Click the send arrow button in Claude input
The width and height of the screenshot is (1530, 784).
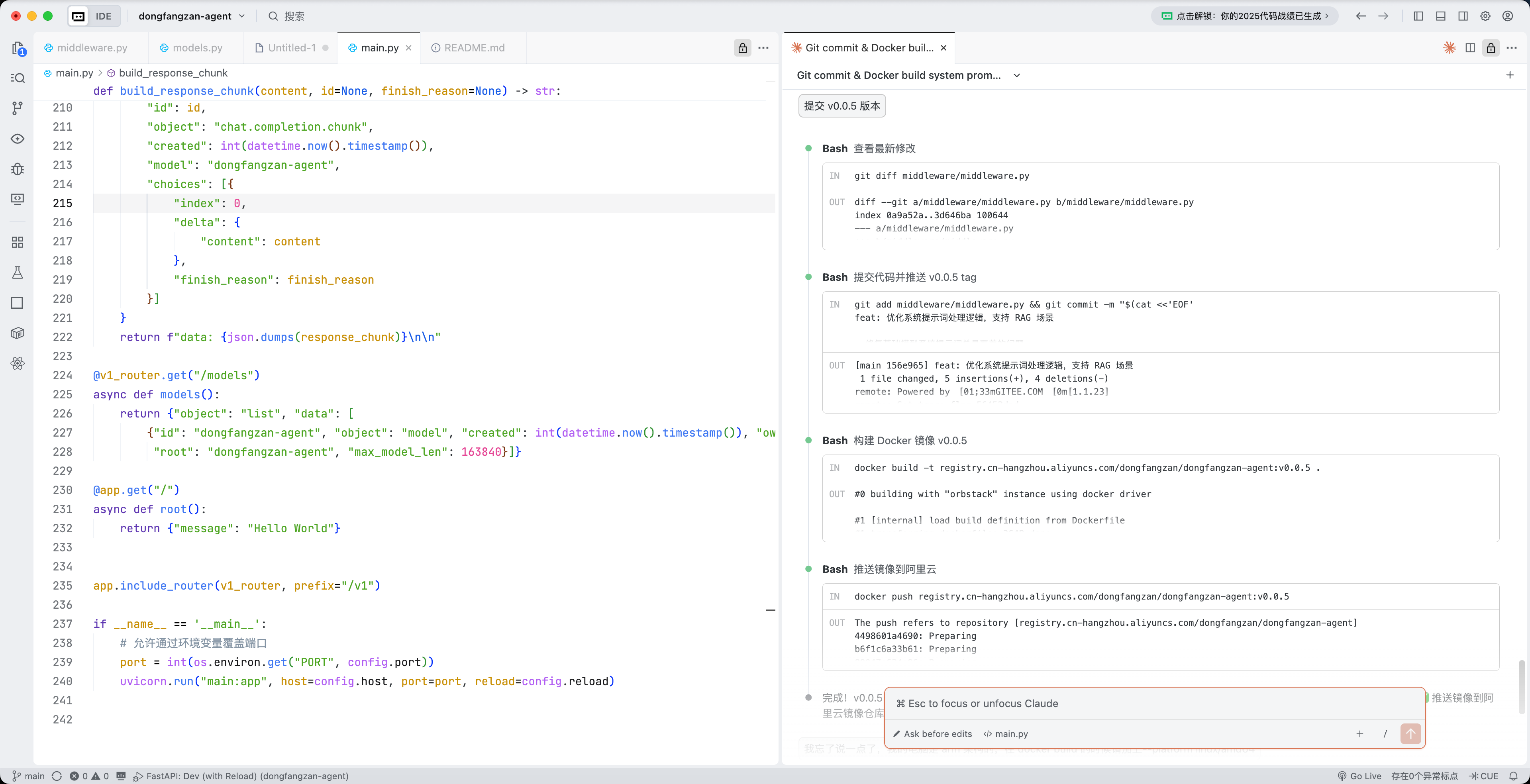(1410, 733)
